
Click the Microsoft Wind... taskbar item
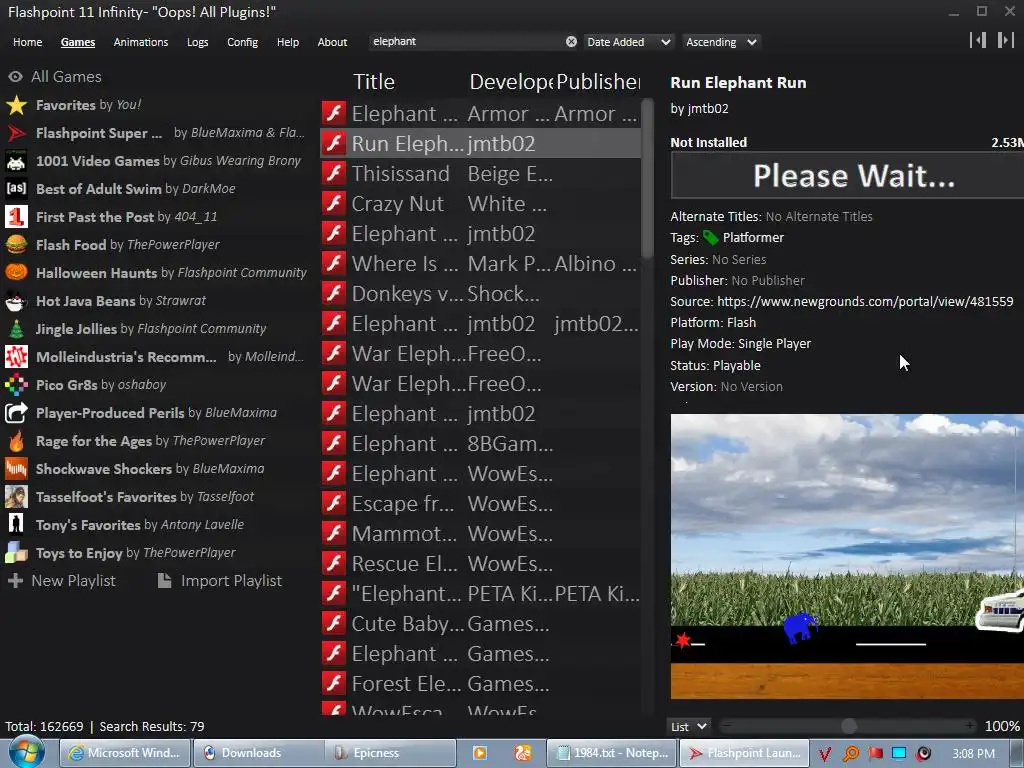pos(125,753)
